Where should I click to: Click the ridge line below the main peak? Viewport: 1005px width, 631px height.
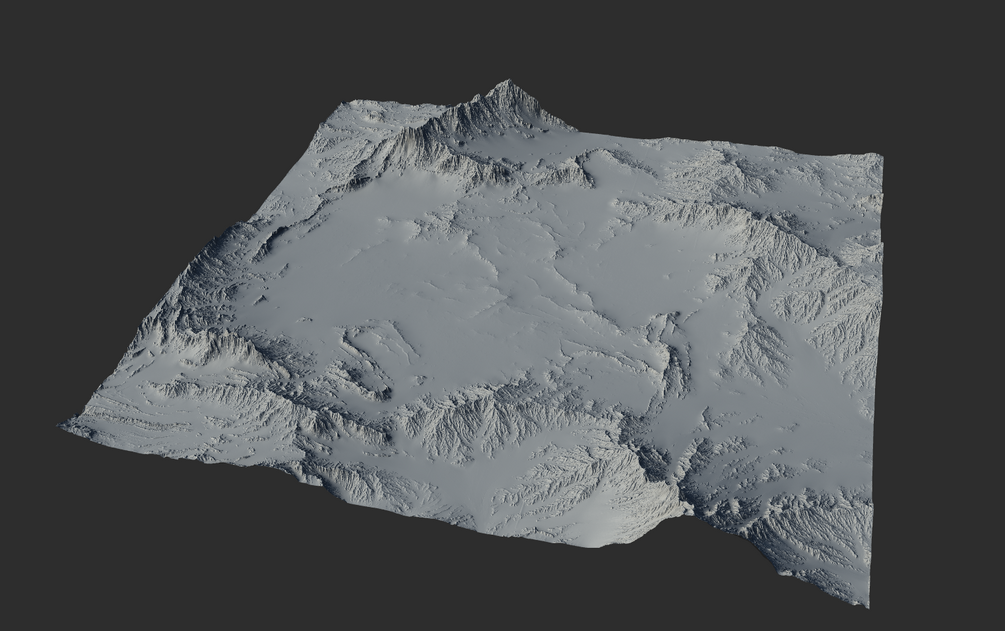(x=449, y=151)
